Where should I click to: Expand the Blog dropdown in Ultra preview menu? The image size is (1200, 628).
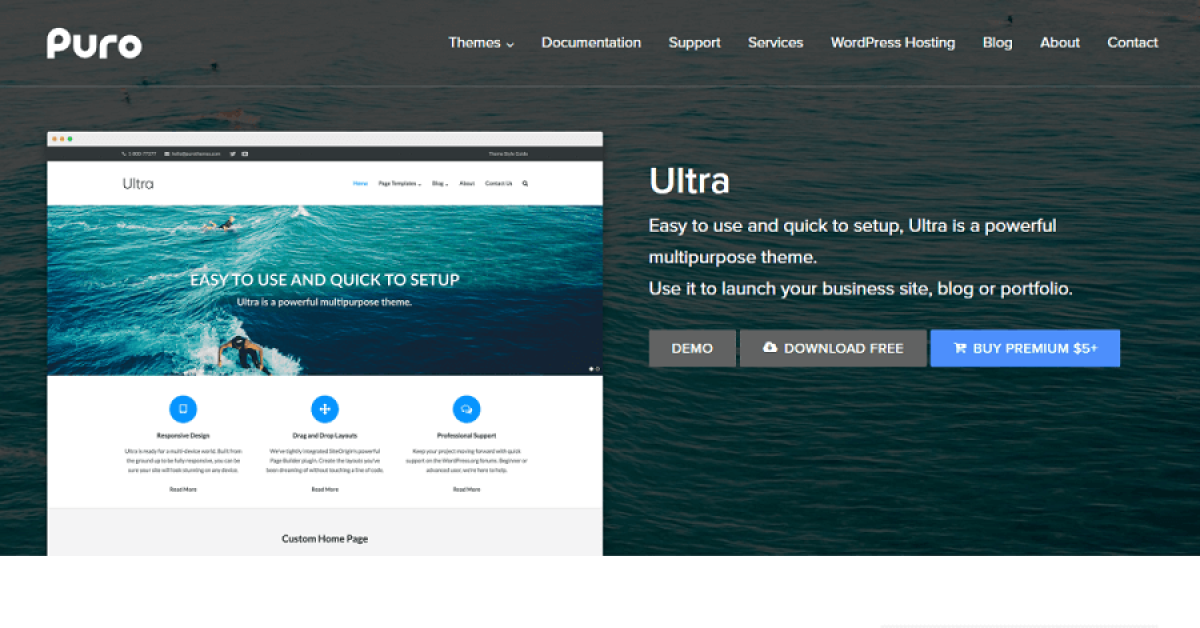[439, 184]
